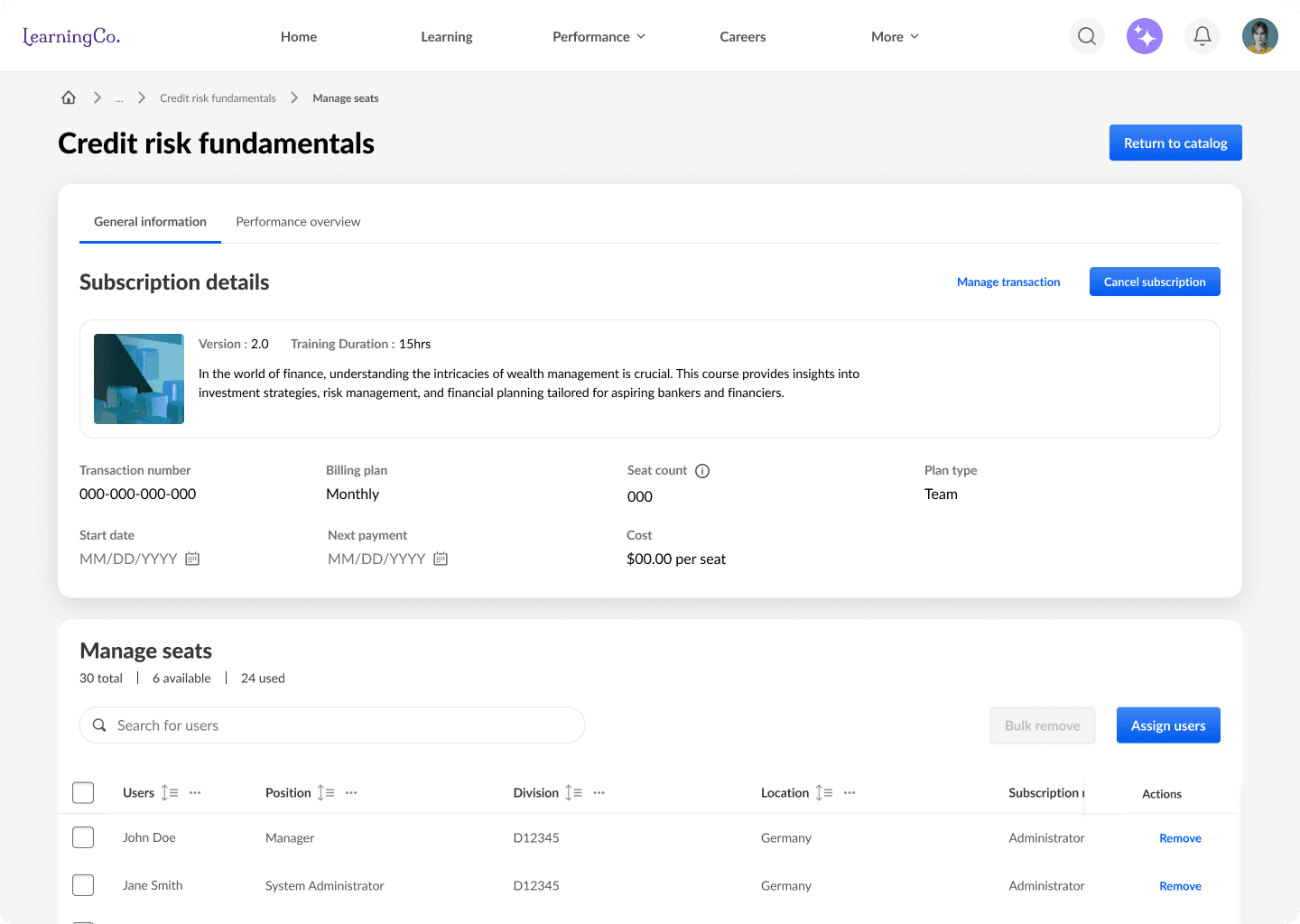Screen dimensions: 1300x924
Task: Switch to General information tab
Action: (150, 222)
